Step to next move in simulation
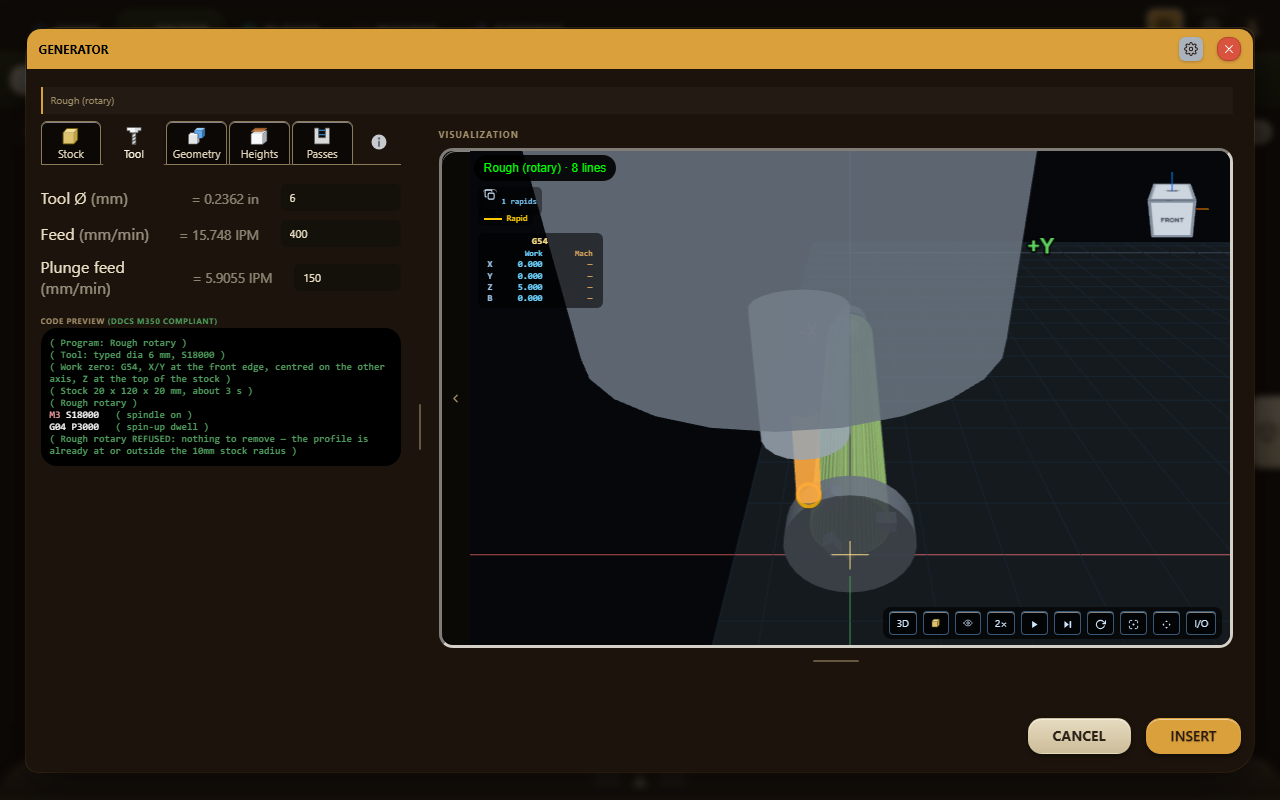The width and height of the screenshot is (1280, 800). (x=1068, y=623)
